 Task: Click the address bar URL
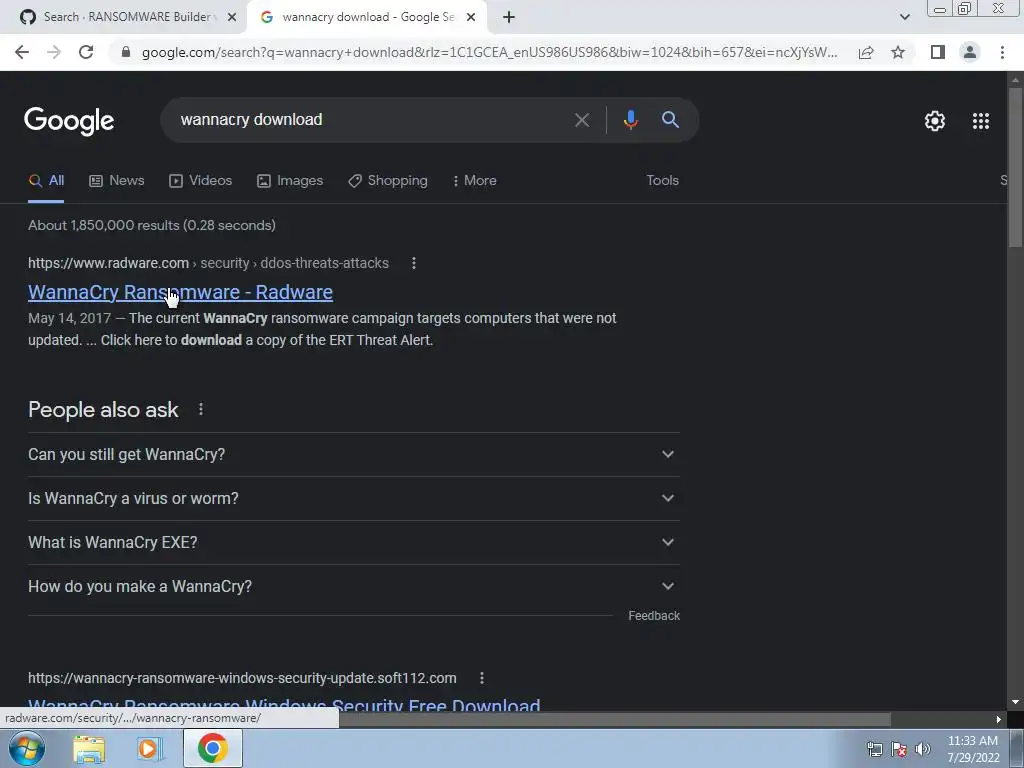tap(489, 52)
